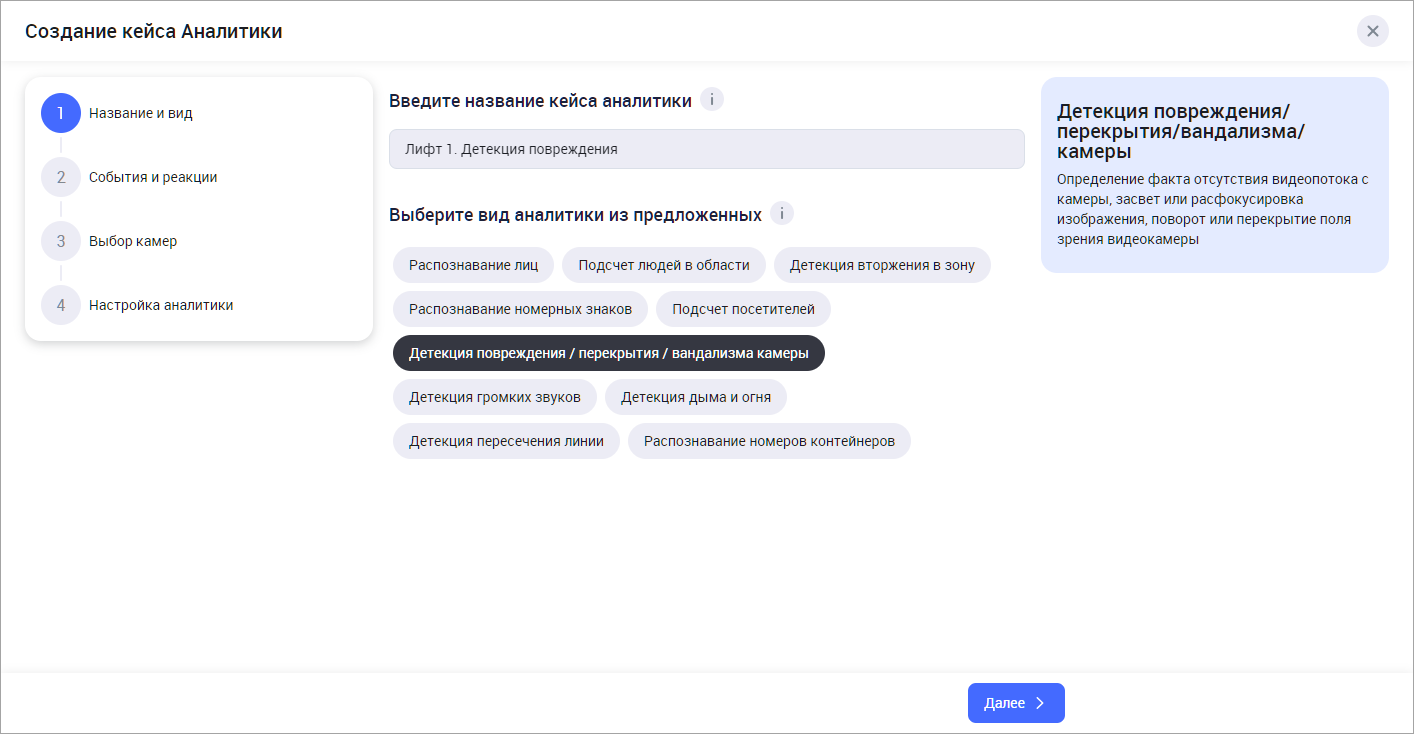Select Распознавание номеров контейнеров option
Image resolution: width=1414 pixels, height=734 pixels.
pos(768,441)
